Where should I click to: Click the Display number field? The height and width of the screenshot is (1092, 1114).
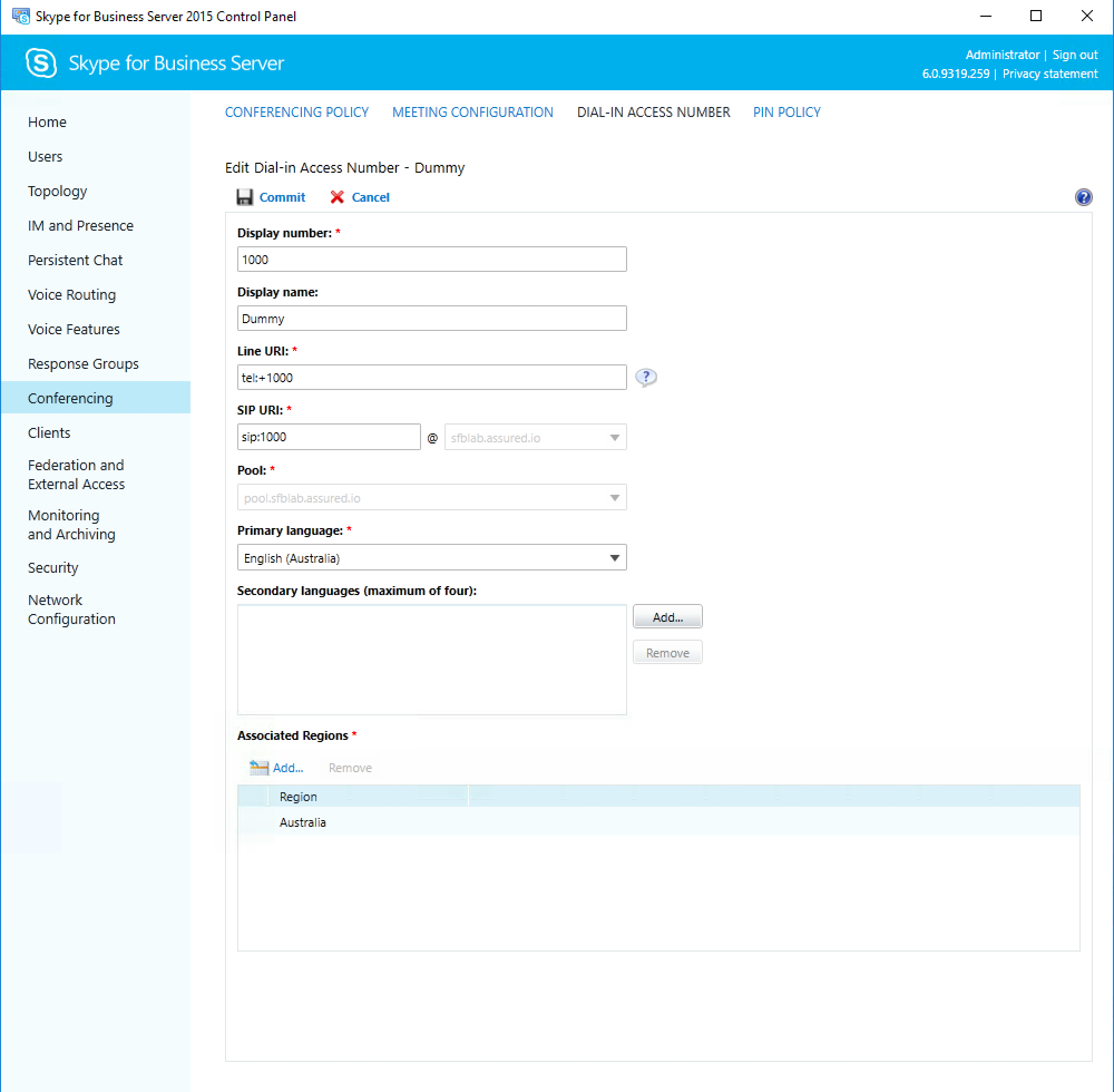click(x=432, y=260)
